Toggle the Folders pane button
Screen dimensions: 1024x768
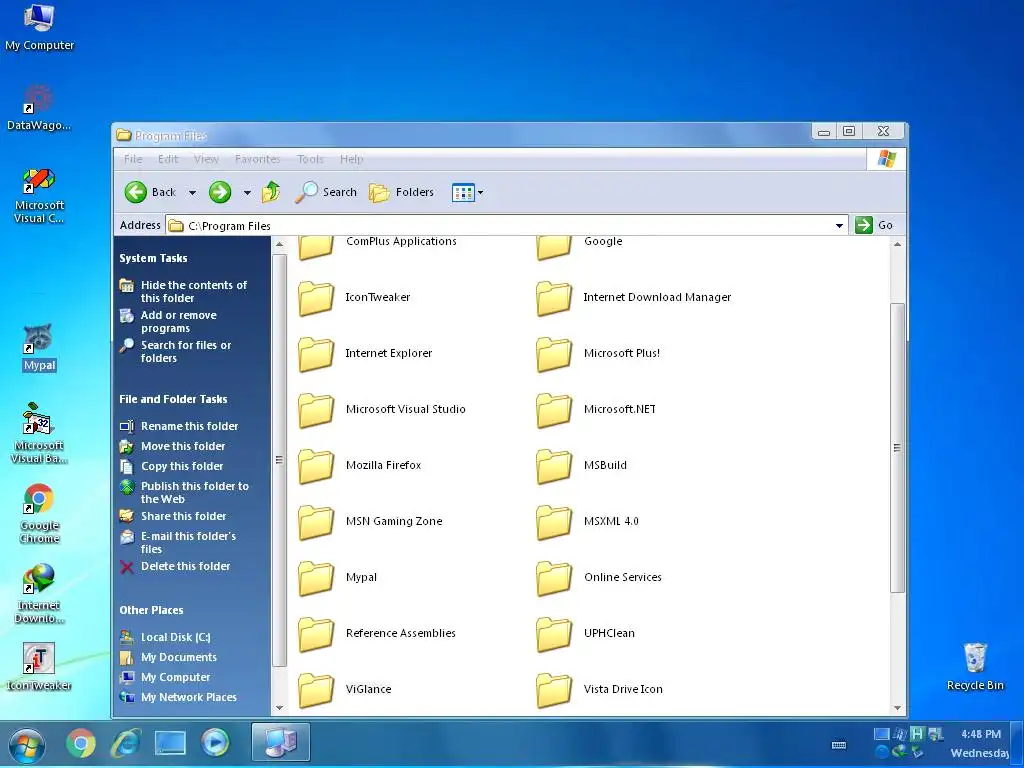(x=401, y=192)
